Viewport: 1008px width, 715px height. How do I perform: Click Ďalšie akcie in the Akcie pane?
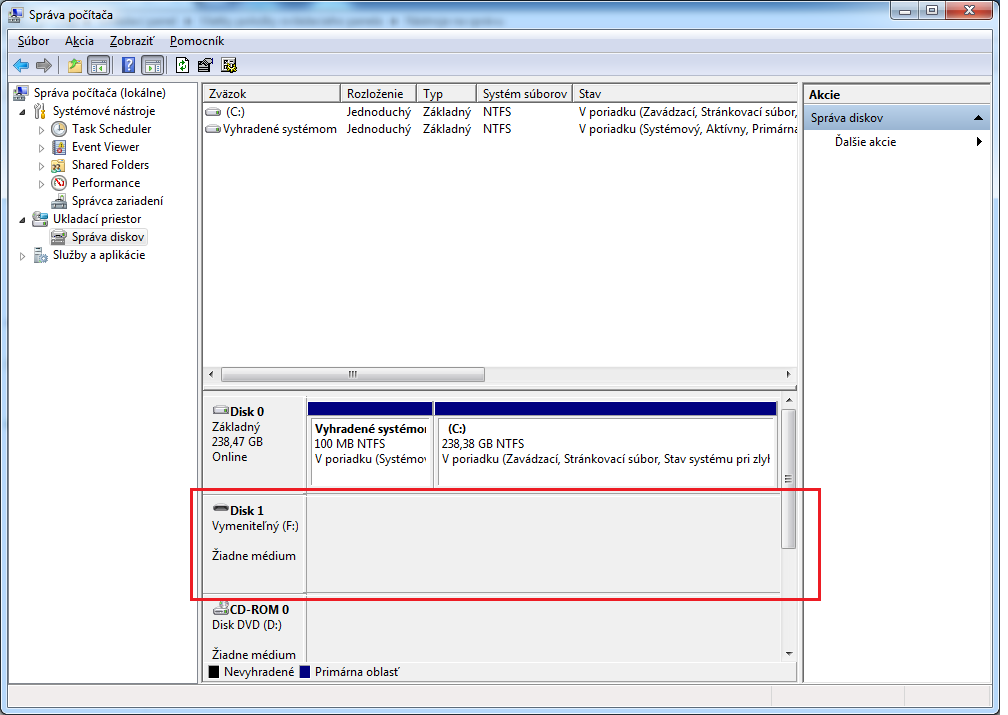(865, 141)
